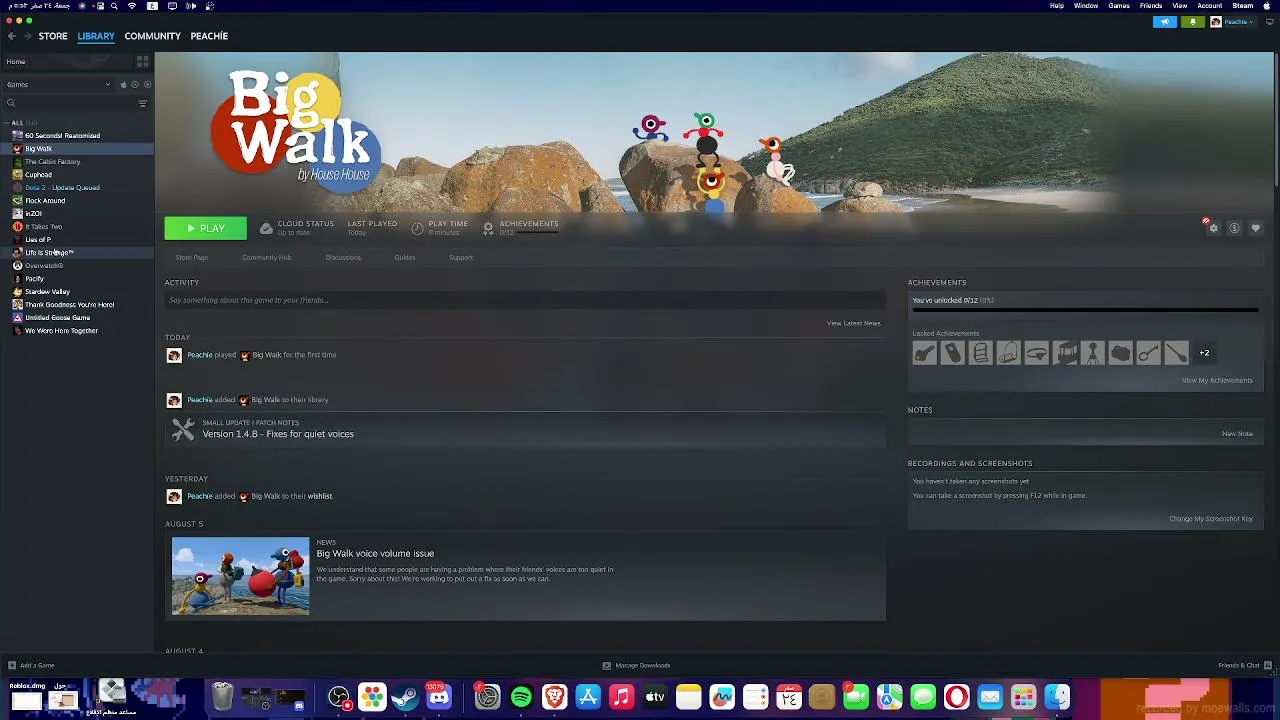Open the Version 1.4.8 patch notes title
The image size is (1280, 720).
coord(278,434)
